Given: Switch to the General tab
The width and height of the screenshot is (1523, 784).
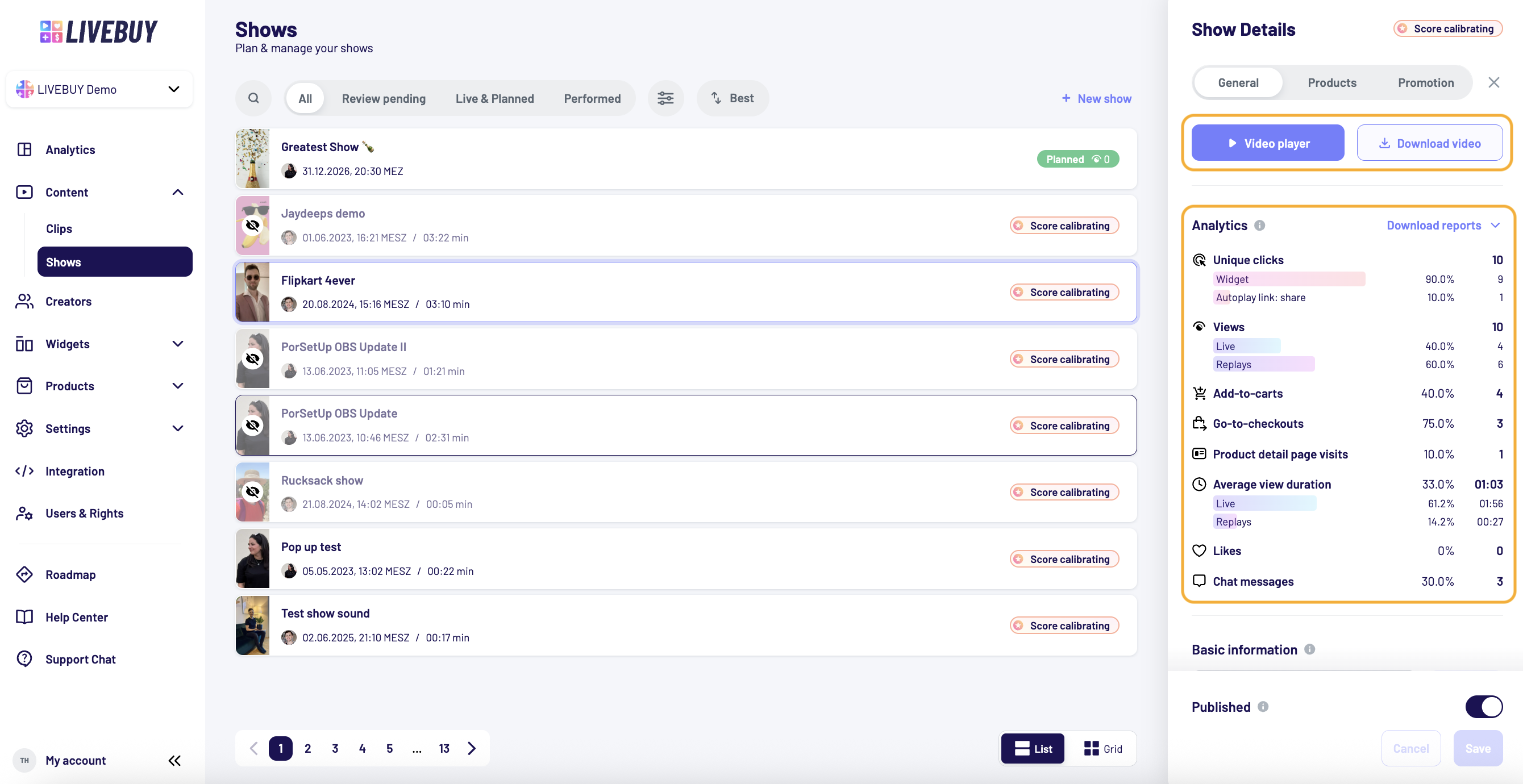Looking at the screenshot, I should 1238,83.
